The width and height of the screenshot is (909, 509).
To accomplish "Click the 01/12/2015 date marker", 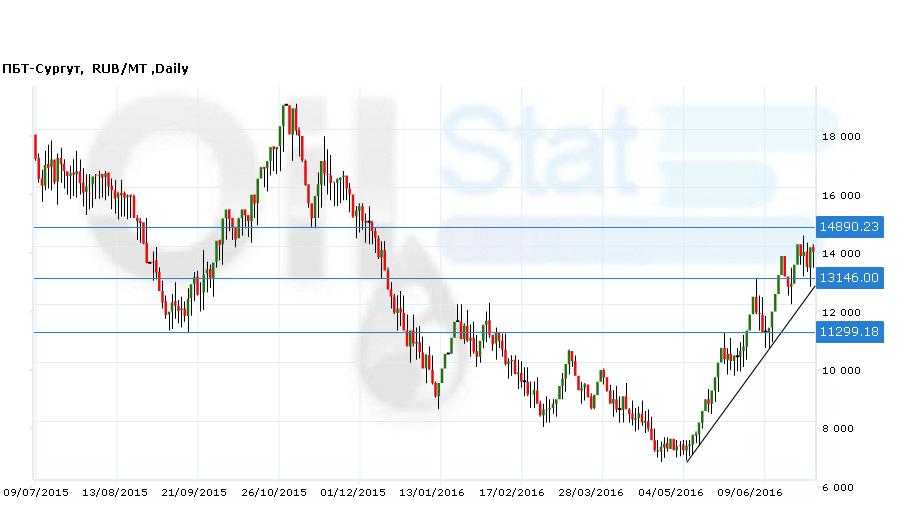I will pos(353,492).
